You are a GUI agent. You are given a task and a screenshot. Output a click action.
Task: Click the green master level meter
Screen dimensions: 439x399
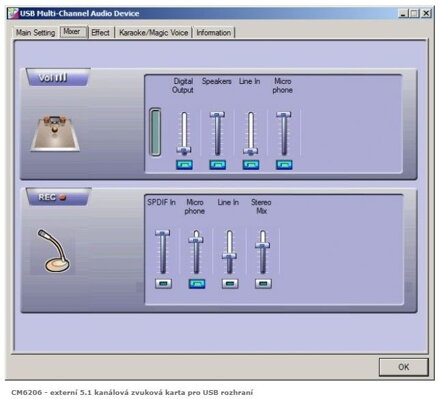155,132
